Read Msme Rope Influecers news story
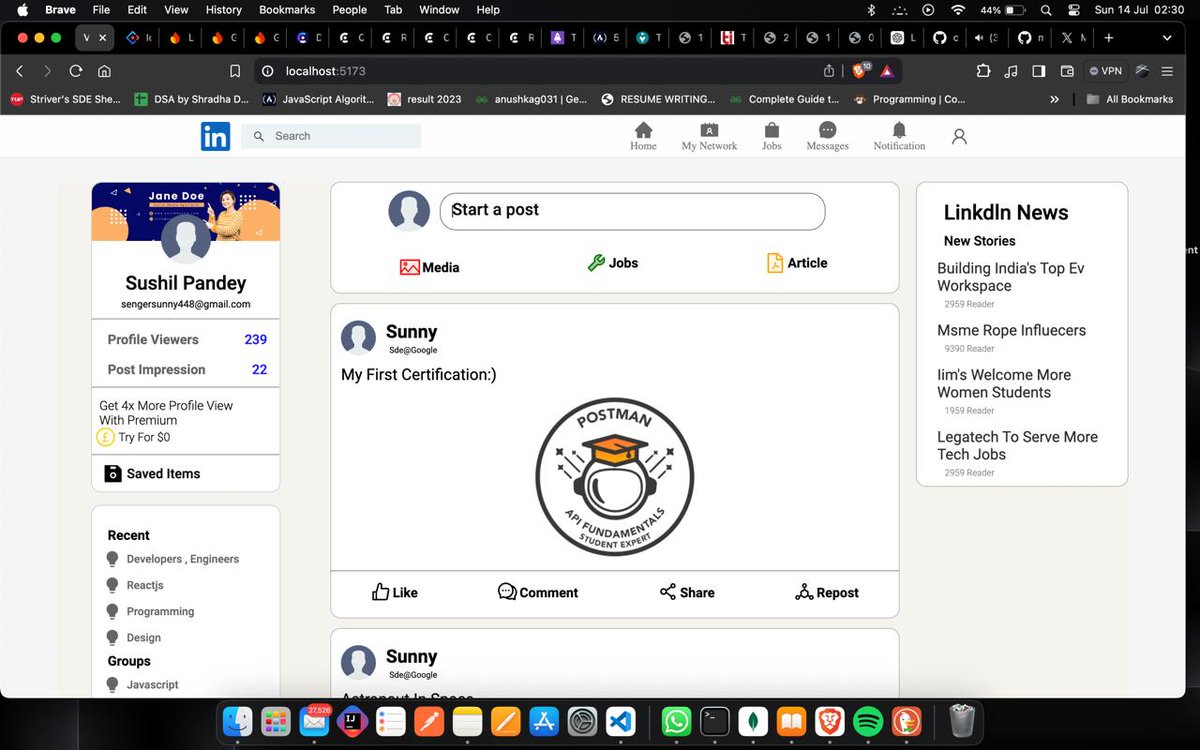The image size is (1200, 750). coord(1011,330)
